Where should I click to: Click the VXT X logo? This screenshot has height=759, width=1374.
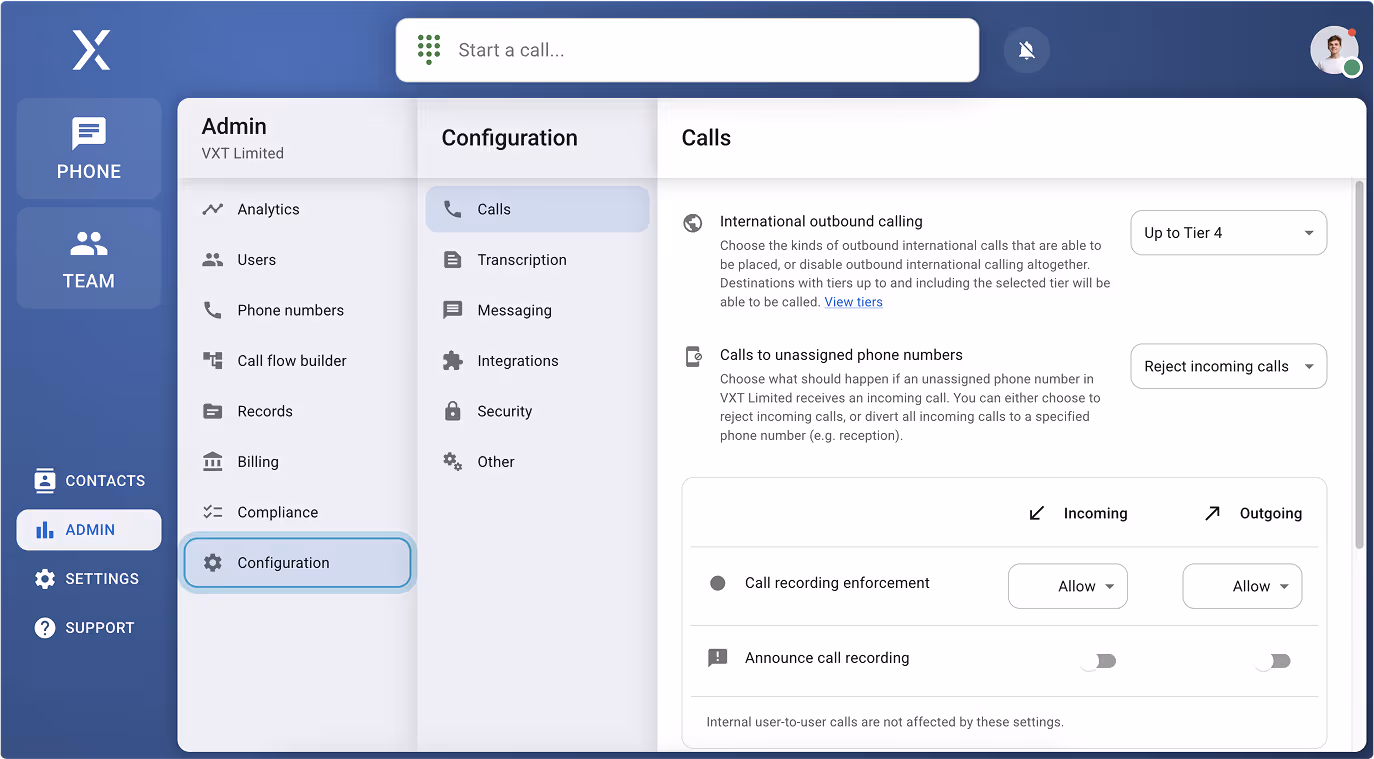[x=91, y=50]
